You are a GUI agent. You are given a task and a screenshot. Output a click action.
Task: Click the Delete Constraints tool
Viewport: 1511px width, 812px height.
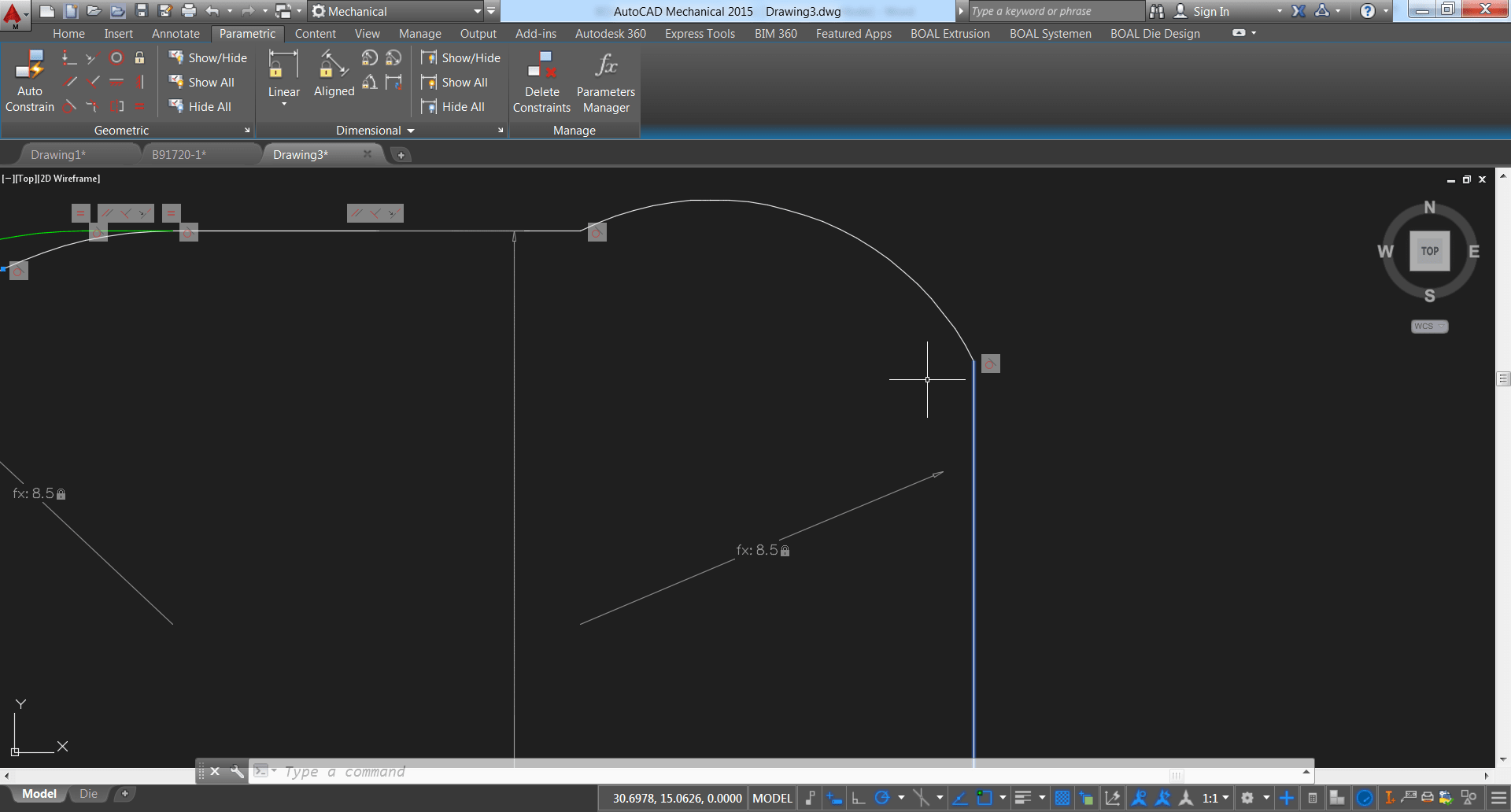(541, 82)
